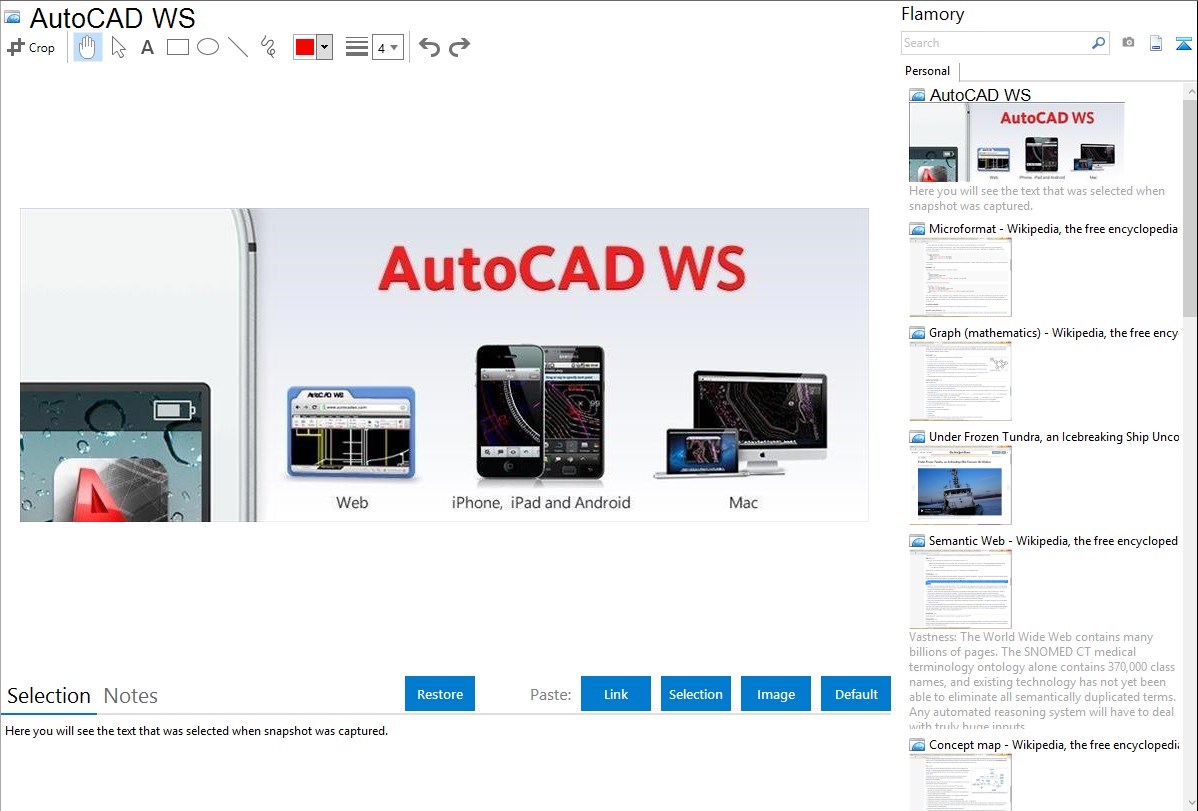Click the 'Vastness: The World Wide Web' description text
This screenshot has width=1198, height=811.
(1042, 681)
